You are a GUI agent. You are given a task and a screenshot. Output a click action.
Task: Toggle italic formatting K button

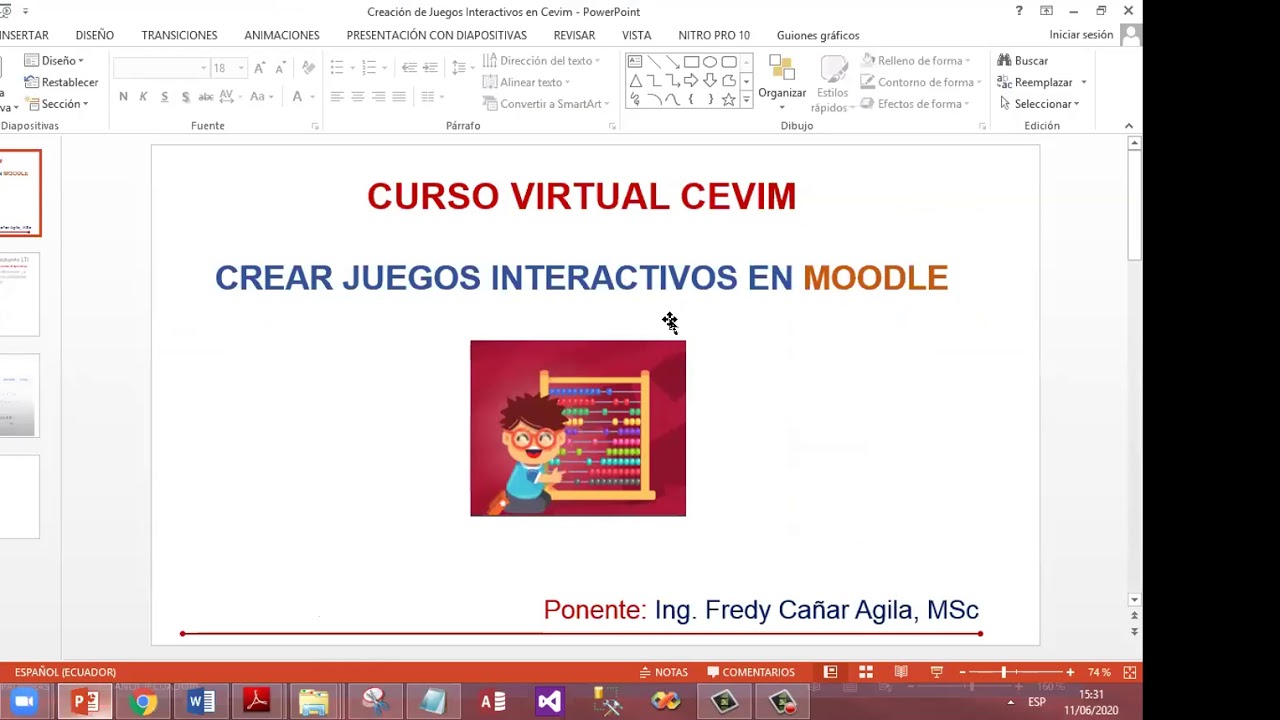pyautogui.click(x=144, y=97)
